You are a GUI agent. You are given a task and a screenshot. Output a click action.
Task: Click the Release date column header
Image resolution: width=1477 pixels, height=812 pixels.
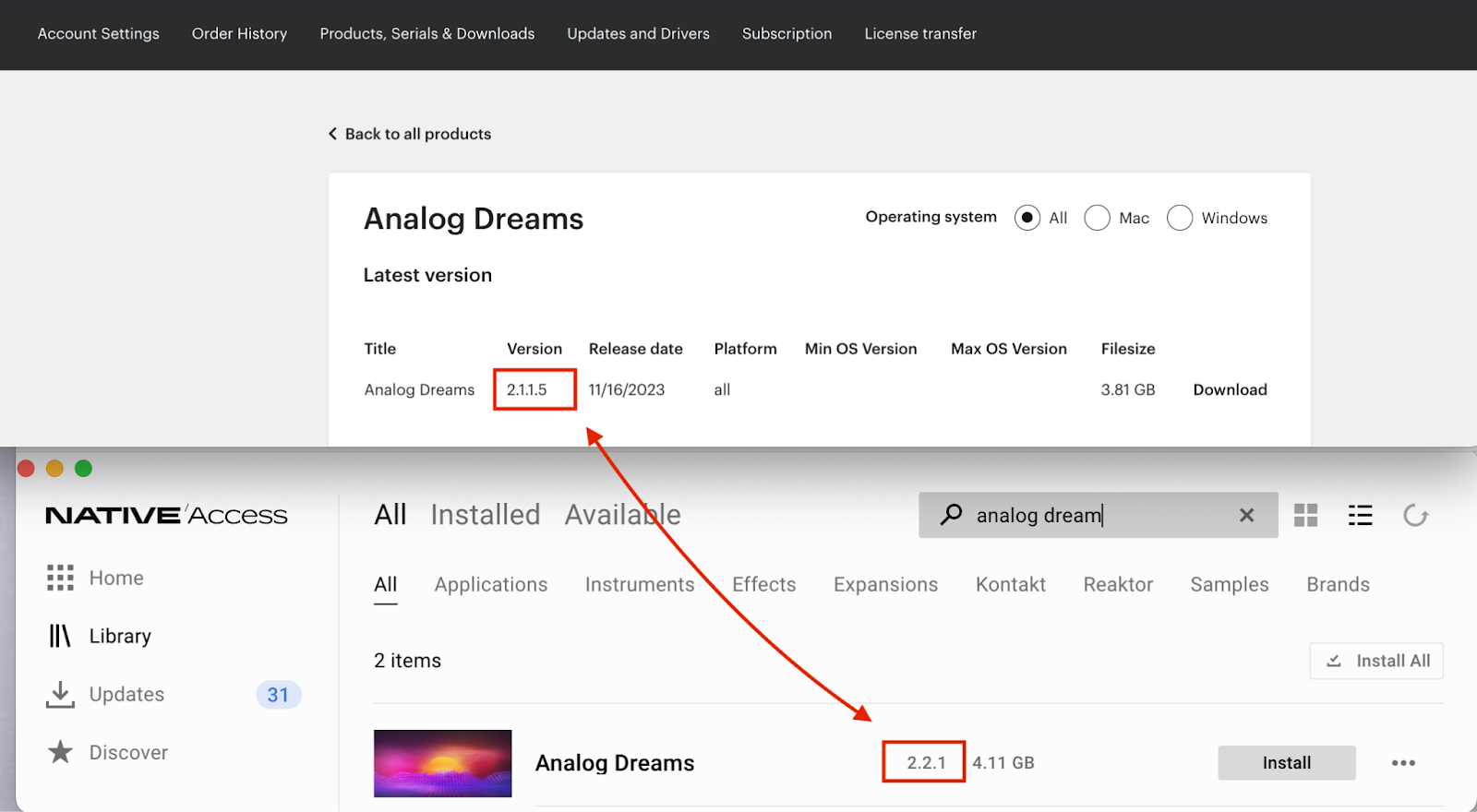636,349
